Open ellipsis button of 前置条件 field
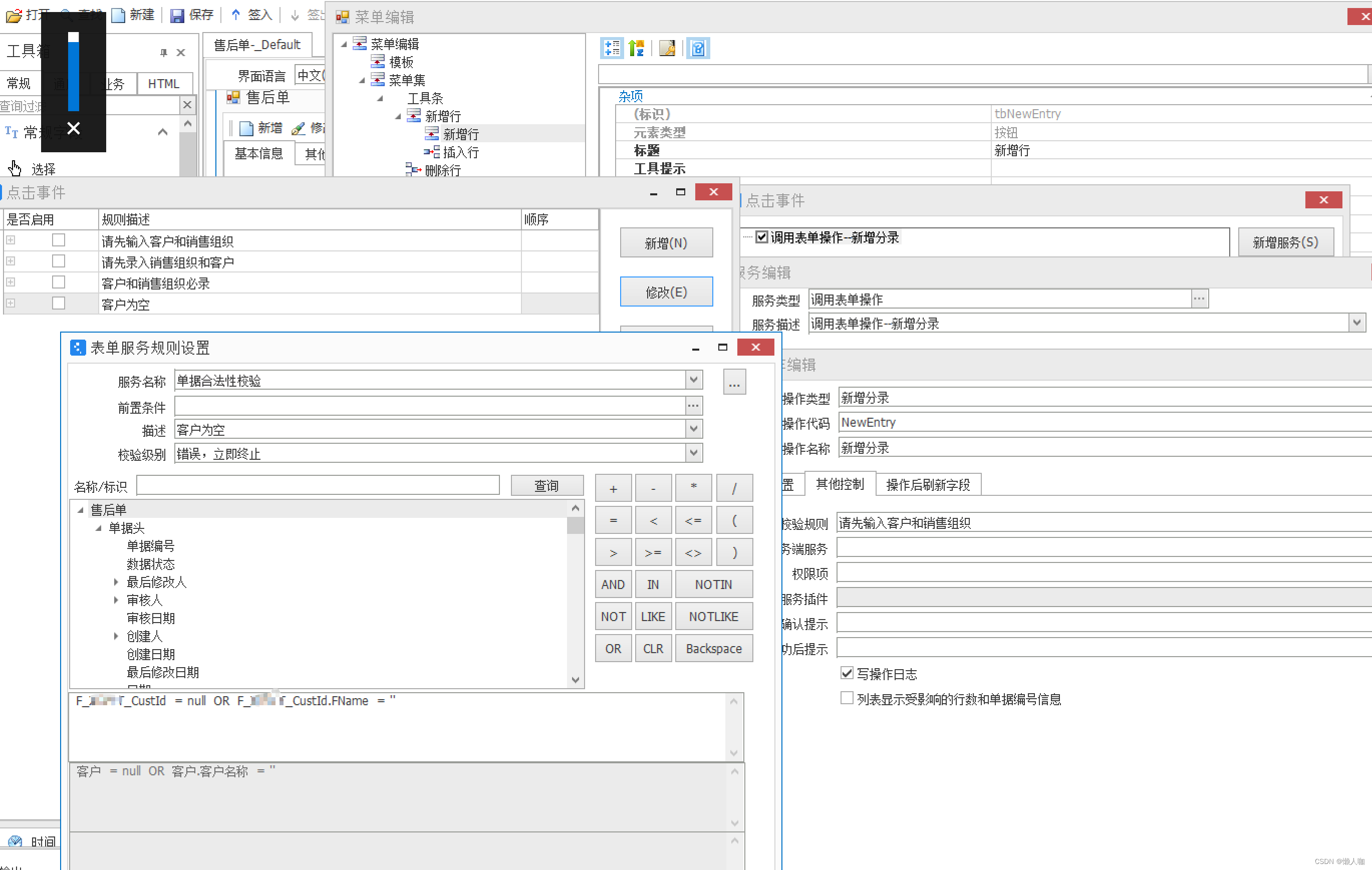Image resolution: width=1372 pixels, height=870 pixels. tap(693, 406)
